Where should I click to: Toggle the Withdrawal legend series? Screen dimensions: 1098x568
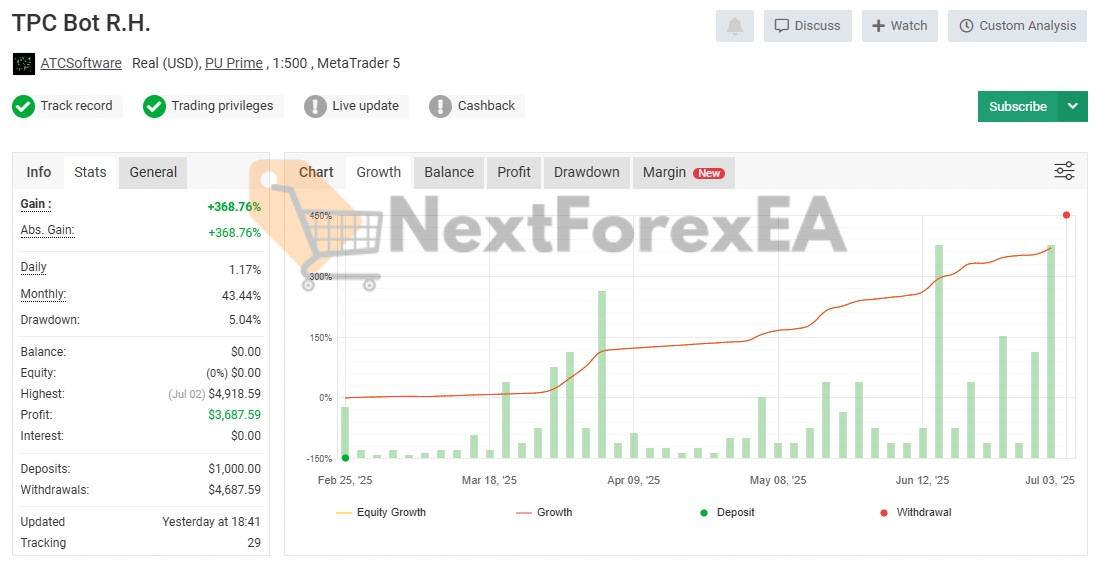tap(914, 512)
